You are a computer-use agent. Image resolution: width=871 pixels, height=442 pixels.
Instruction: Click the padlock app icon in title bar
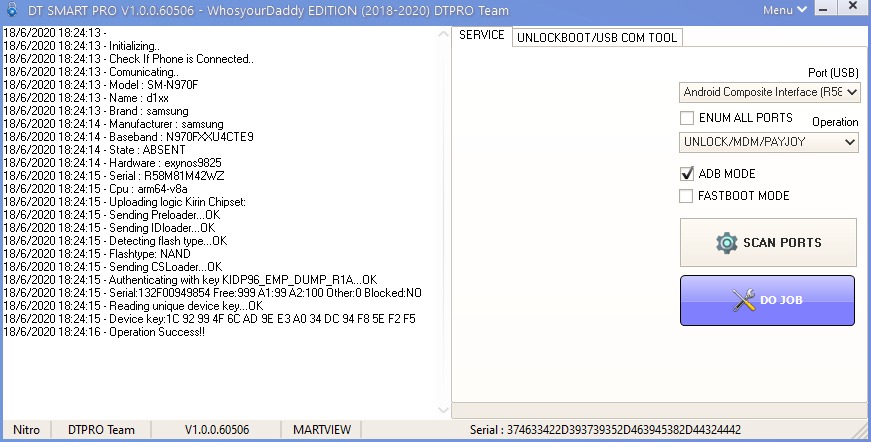pos(12,9)
